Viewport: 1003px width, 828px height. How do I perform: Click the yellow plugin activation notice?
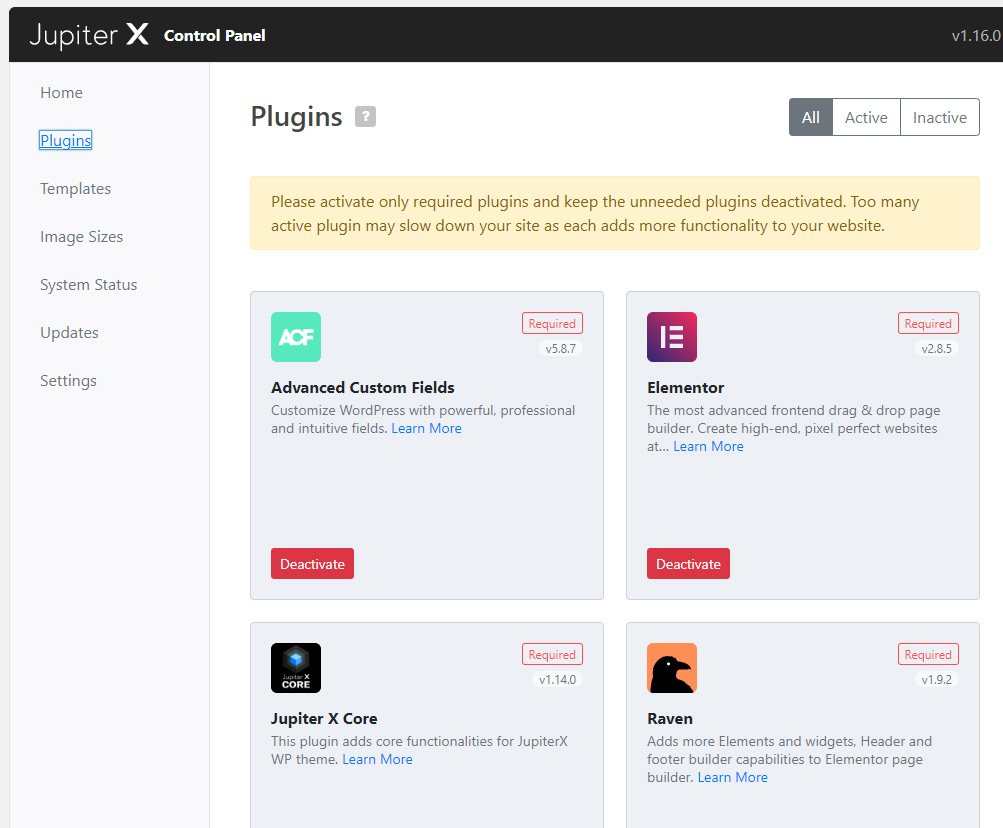point(615,213)
